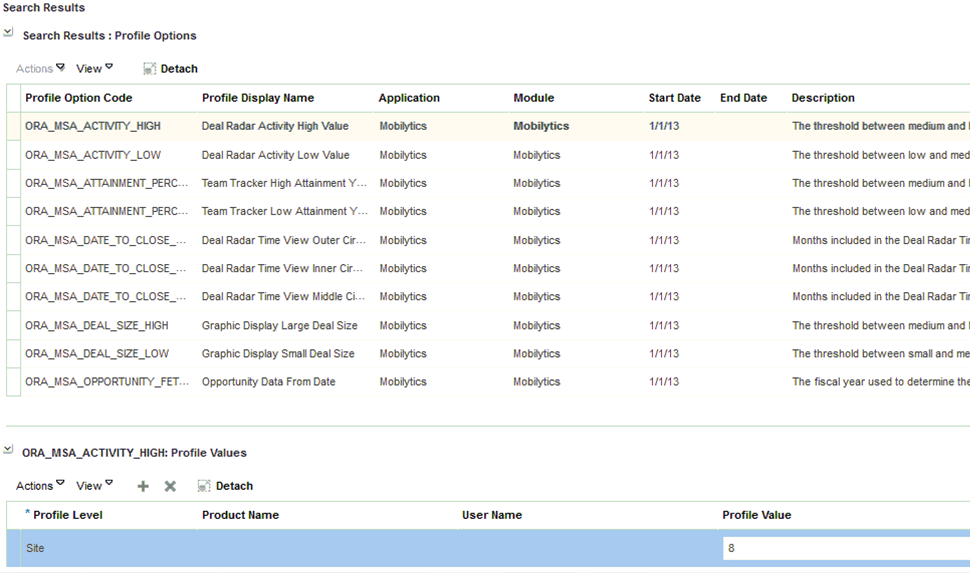The image size is (970, 573).
Task: Click Deal Radar Activity Low Value display name
Action: click(275, 155)
